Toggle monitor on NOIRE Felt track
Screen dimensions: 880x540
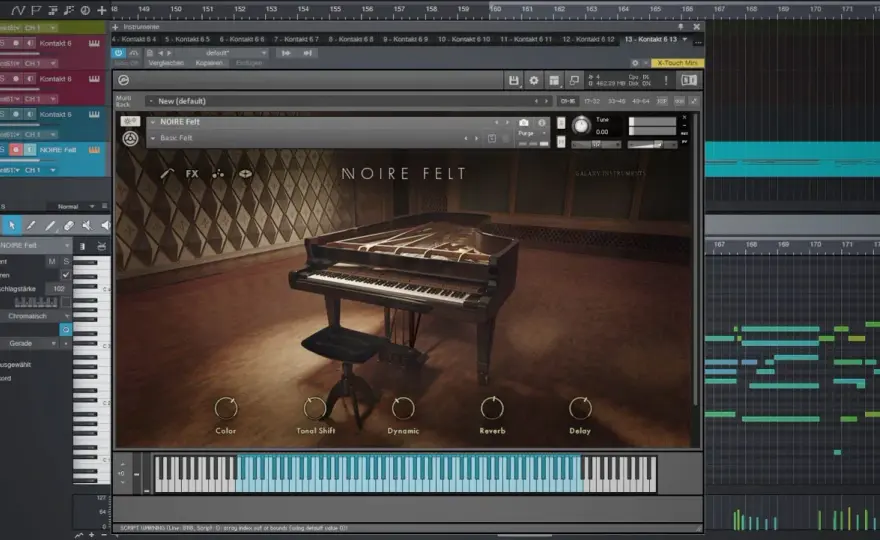30,150
